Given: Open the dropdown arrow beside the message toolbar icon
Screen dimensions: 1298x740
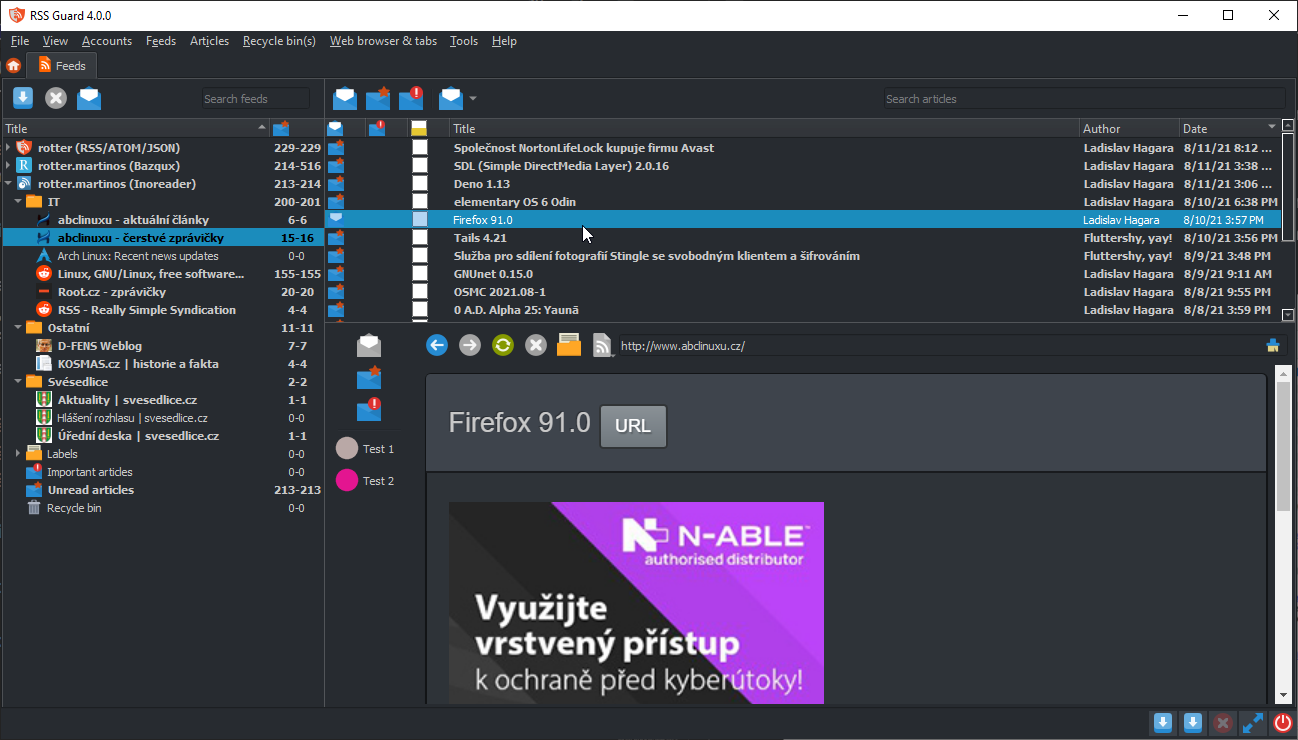Looking at the screenshot, I should pyautogui.click(x=473, y=99).
